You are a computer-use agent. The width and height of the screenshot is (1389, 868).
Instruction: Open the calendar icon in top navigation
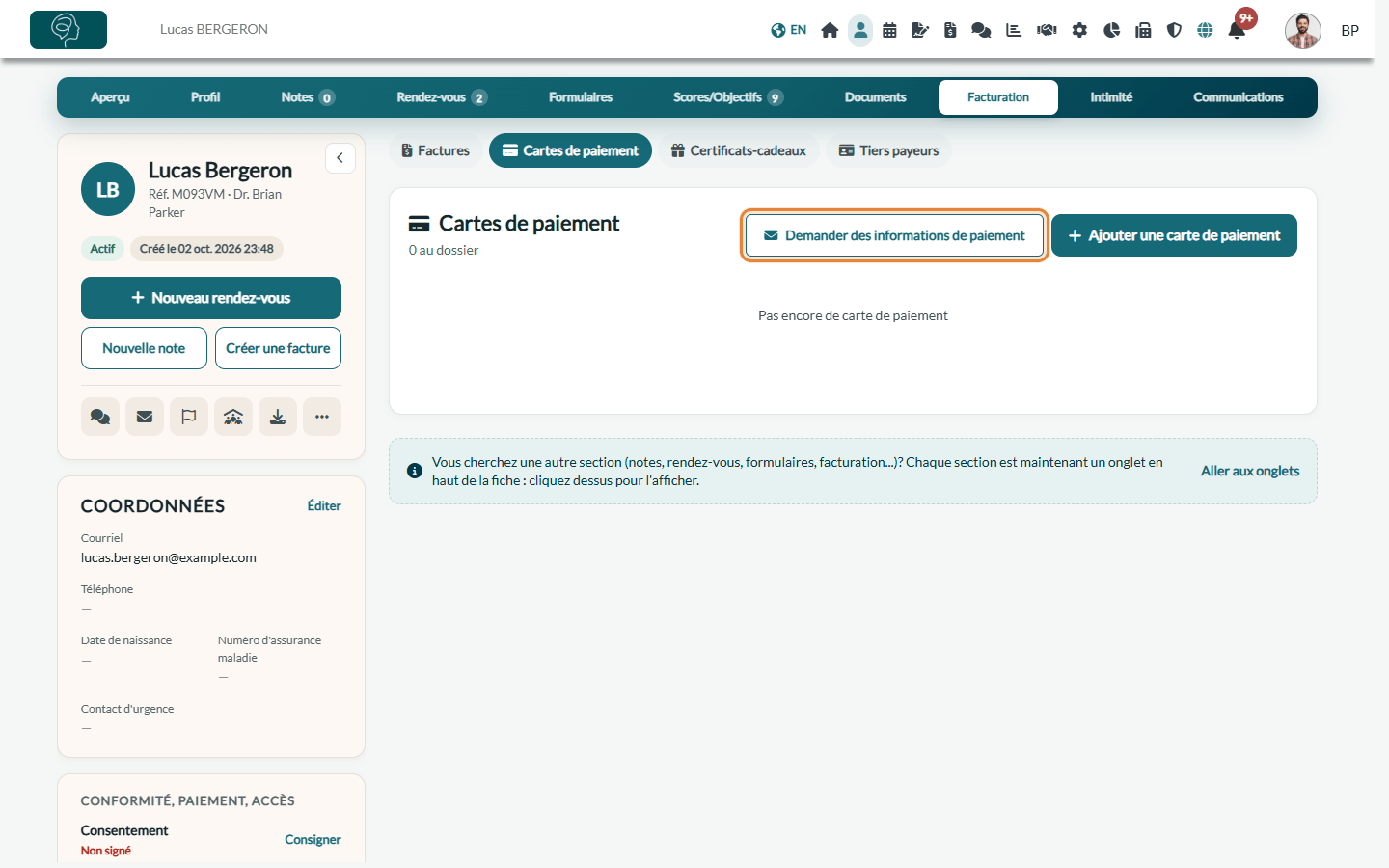(x=889, y=30)
